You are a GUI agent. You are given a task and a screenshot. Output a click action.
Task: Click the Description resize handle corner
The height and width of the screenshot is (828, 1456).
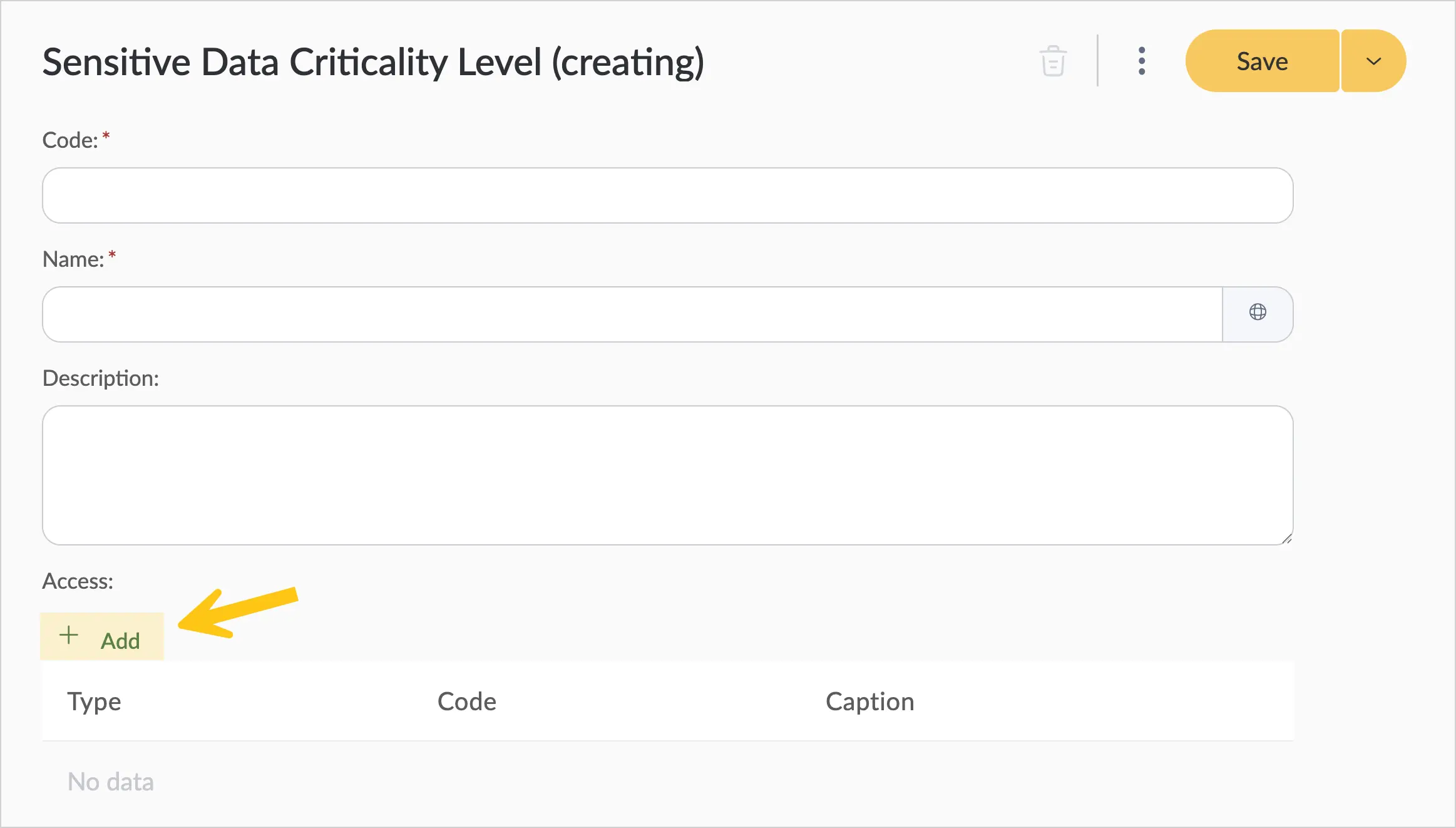pos(1286,539)
